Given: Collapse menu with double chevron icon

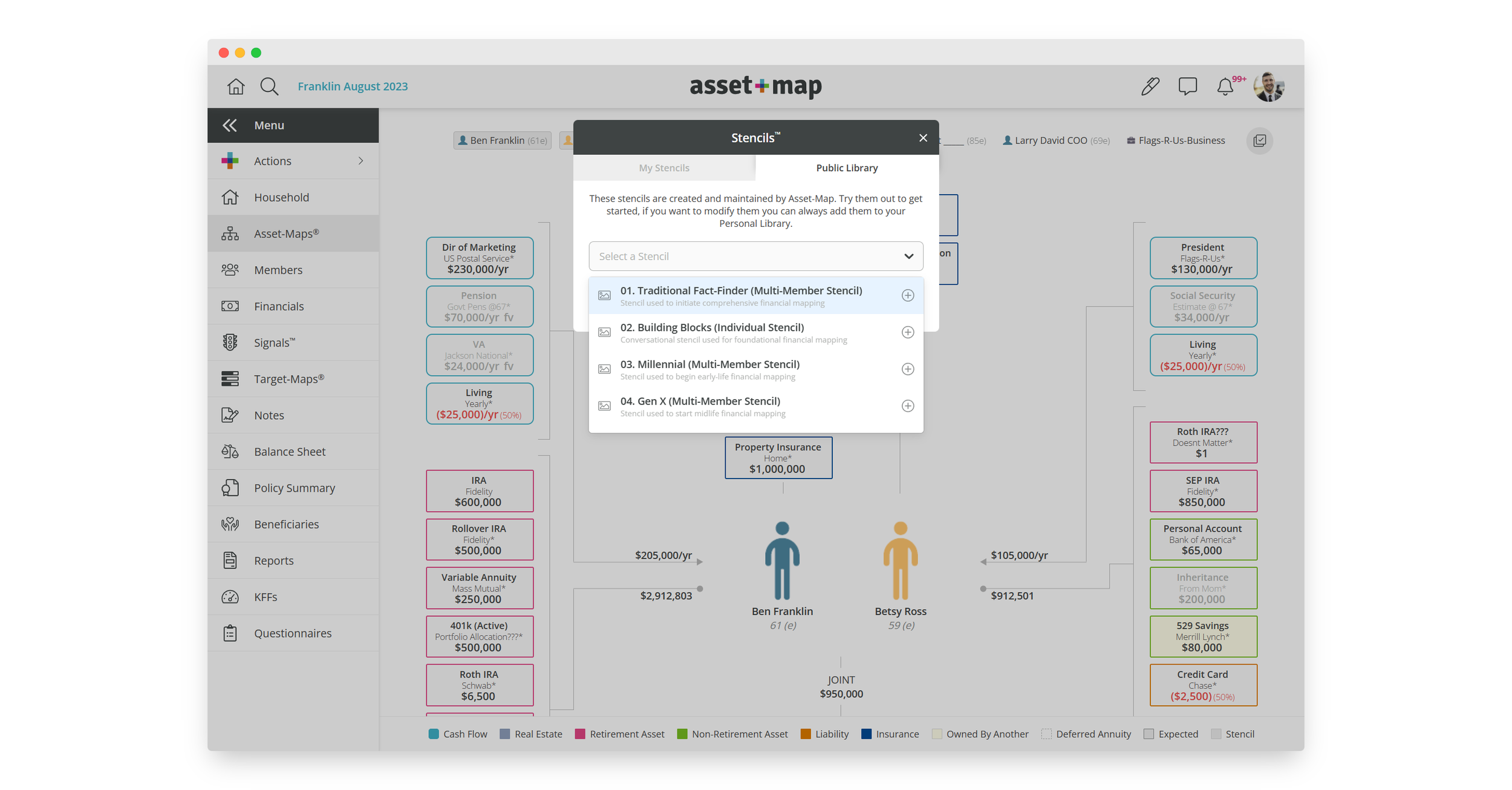Looking at the screenshot, I should click(x=229, y=125).
